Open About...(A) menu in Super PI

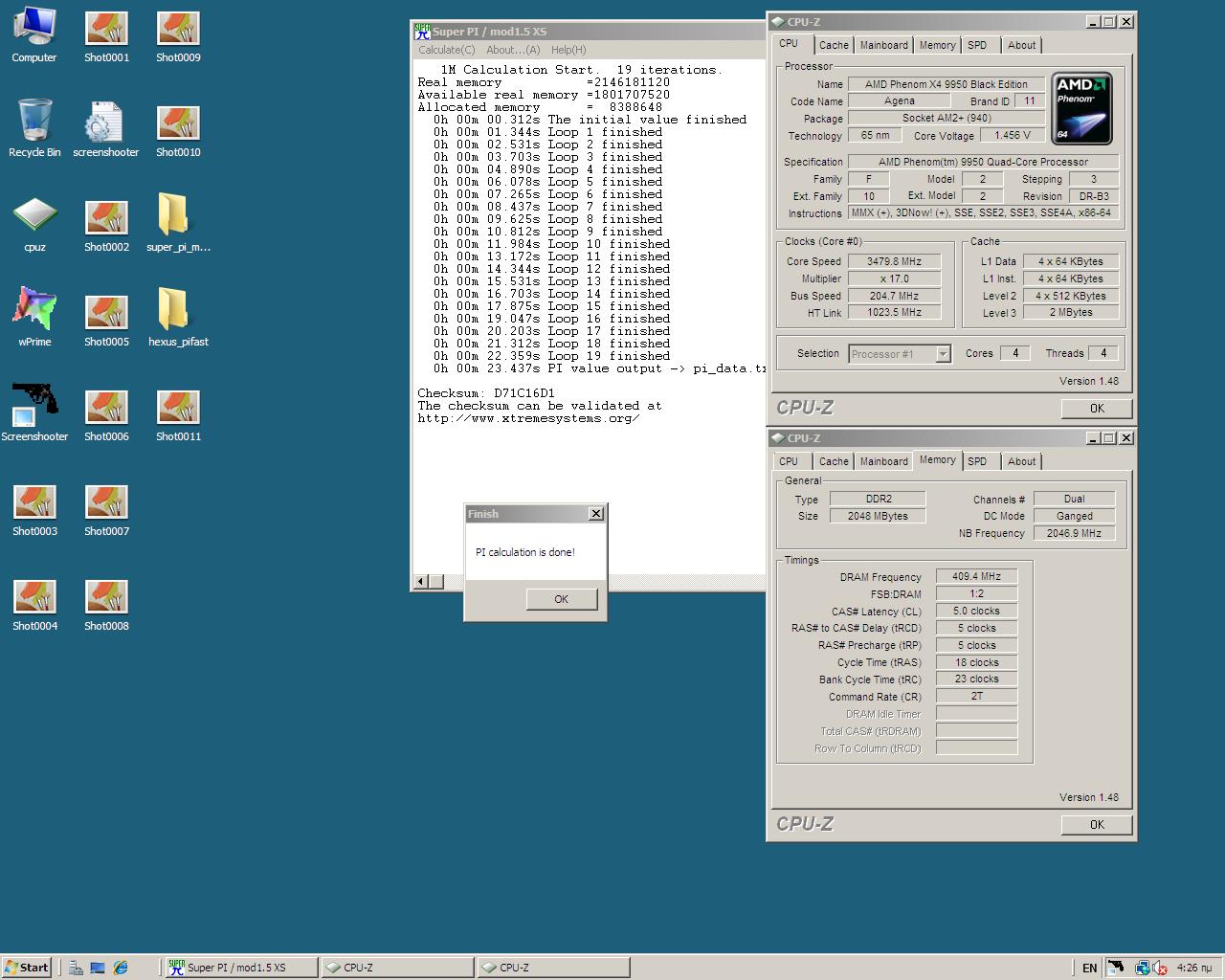pos(513,50)
